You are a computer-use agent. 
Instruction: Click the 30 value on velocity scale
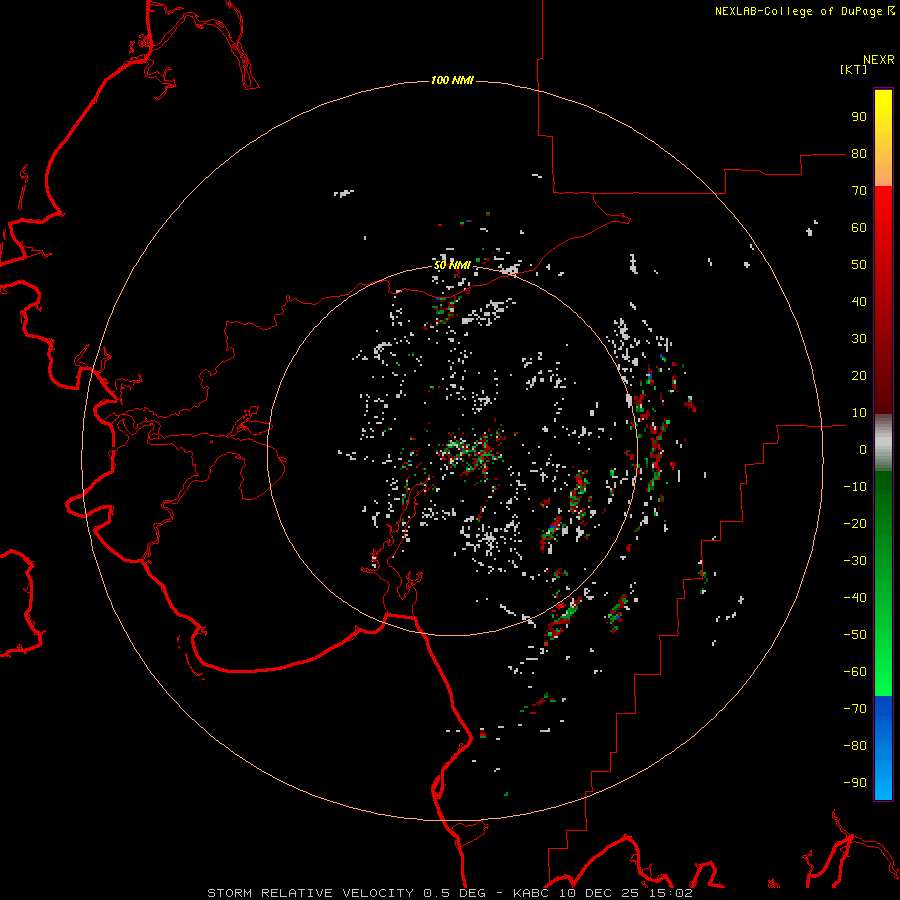click(x=859, y=339)
